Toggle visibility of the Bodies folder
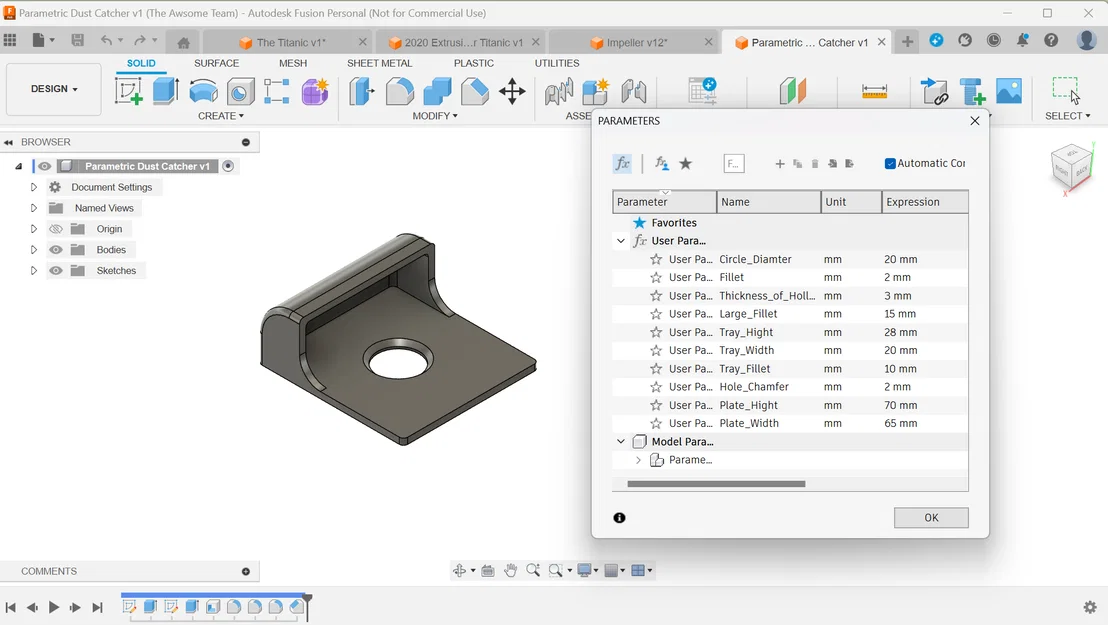The height and width of the screenshot is (625, 1108). (55, 249)
